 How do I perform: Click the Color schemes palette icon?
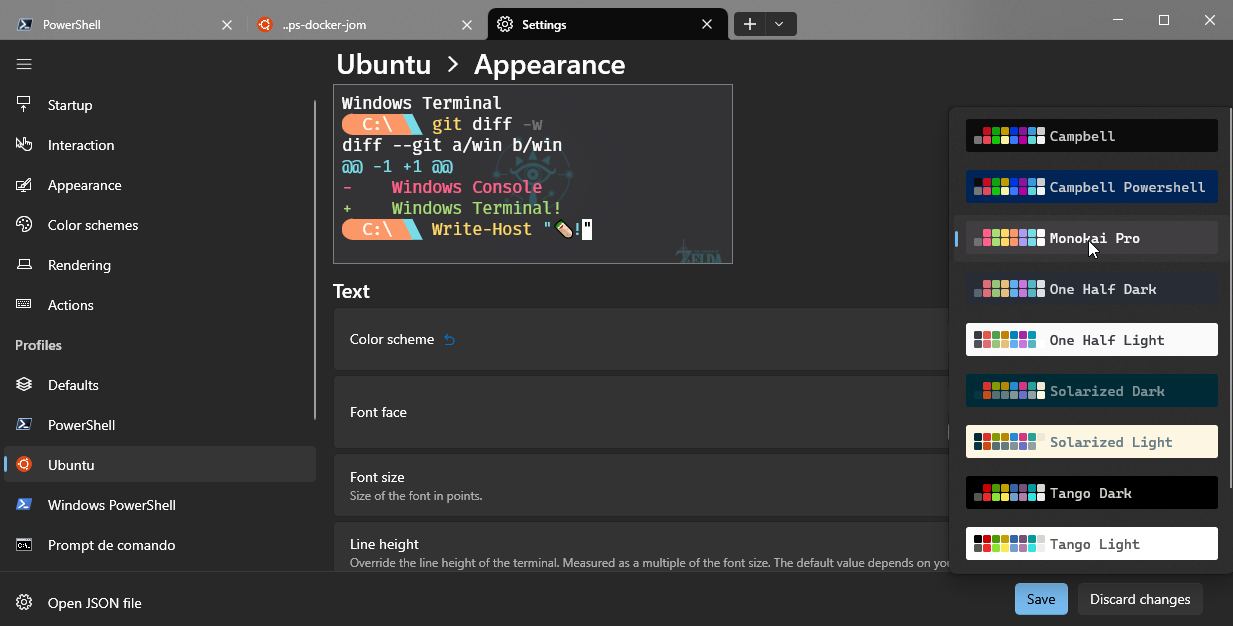tap(24, 225)
